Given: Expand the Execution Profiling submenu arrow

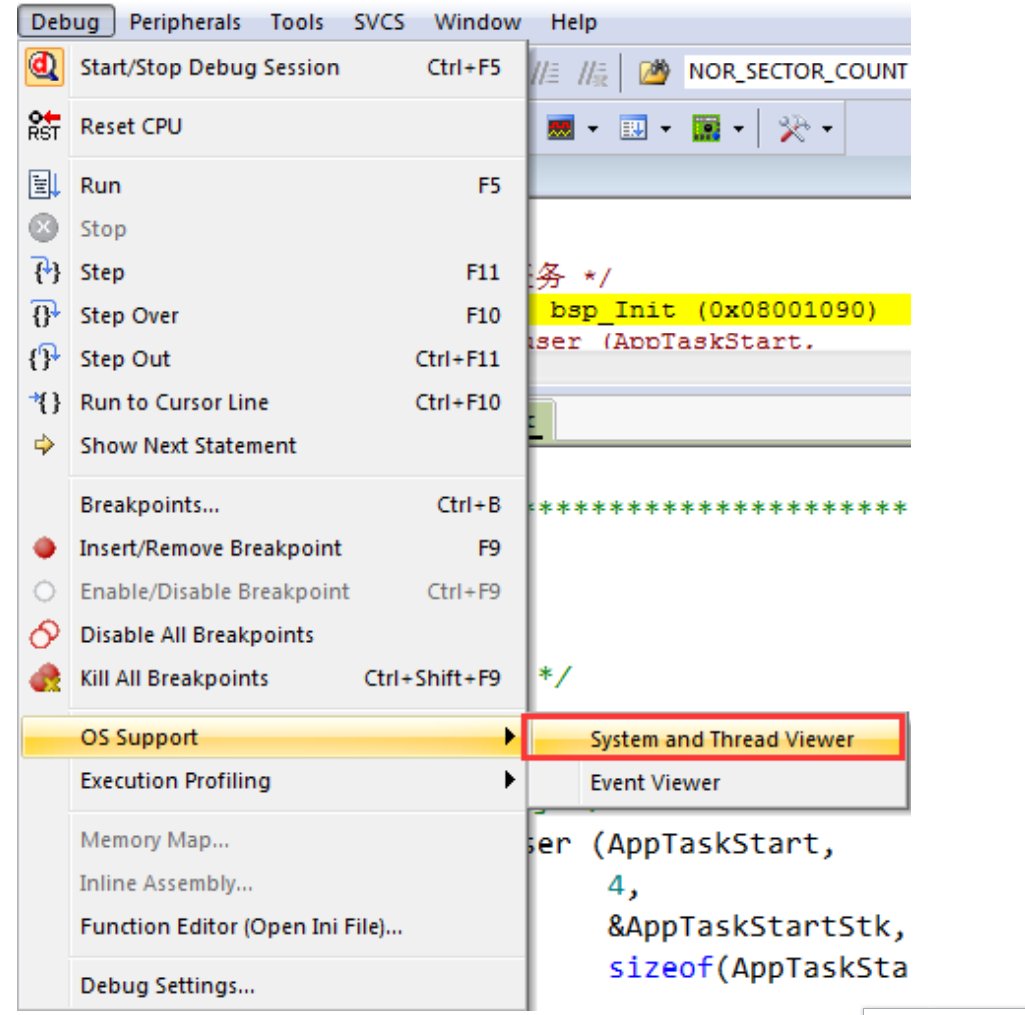Looking at the screenshot, I should point(510,780).
